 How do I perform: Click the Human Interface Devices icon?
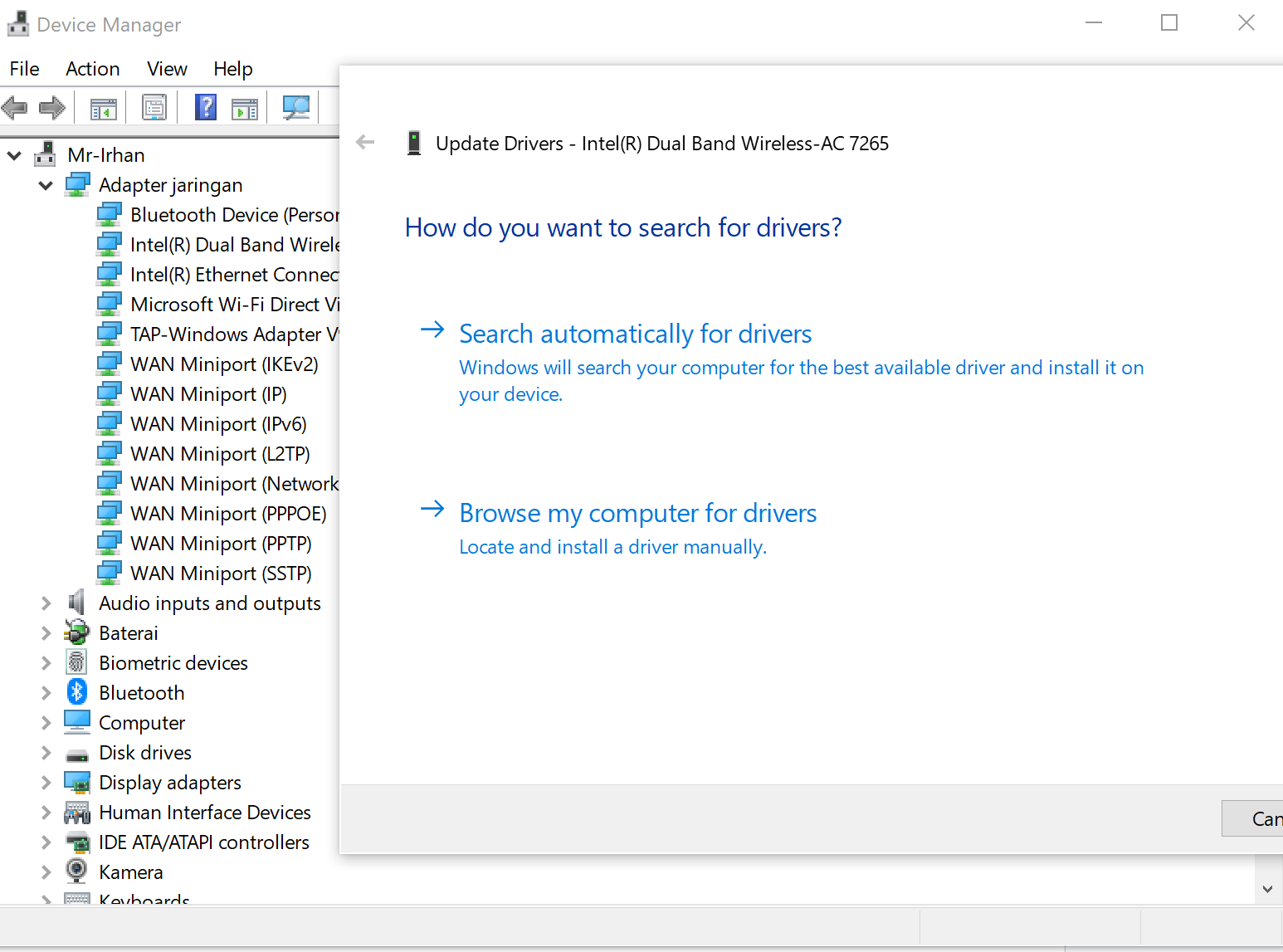[x=77, y=812]
